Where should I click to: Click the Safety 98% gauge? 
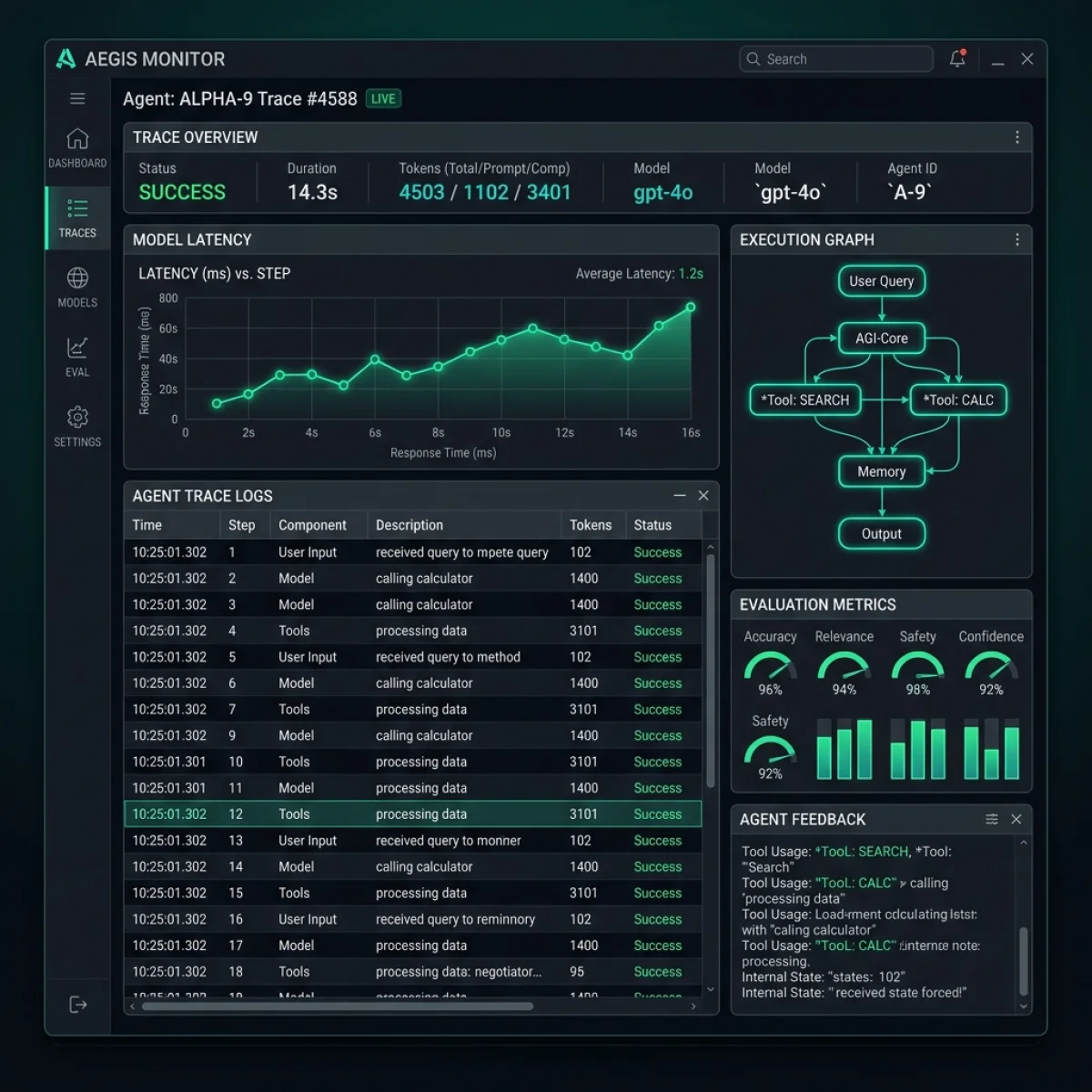tap(917, 665)
